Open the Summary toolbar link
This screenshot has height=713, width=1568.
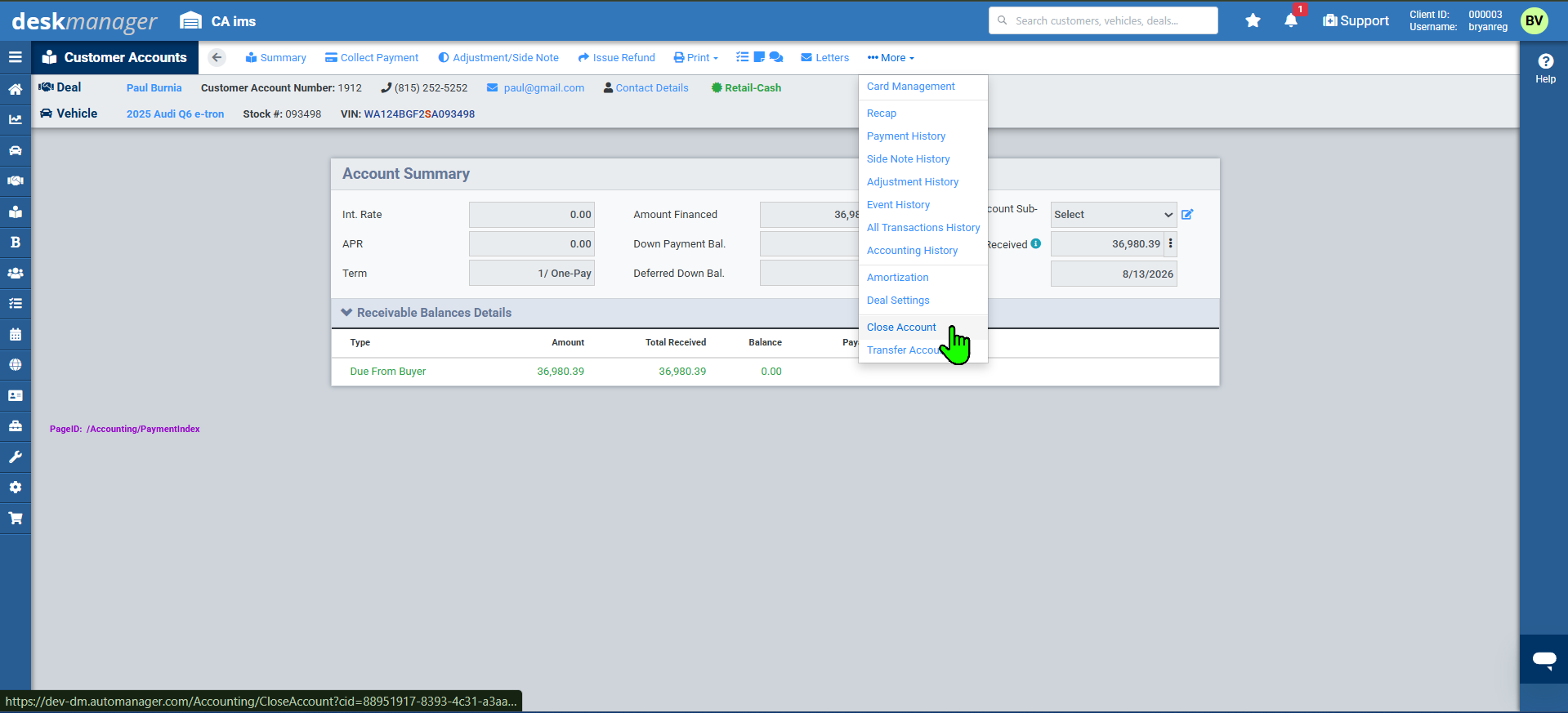[x=275, y=57]
